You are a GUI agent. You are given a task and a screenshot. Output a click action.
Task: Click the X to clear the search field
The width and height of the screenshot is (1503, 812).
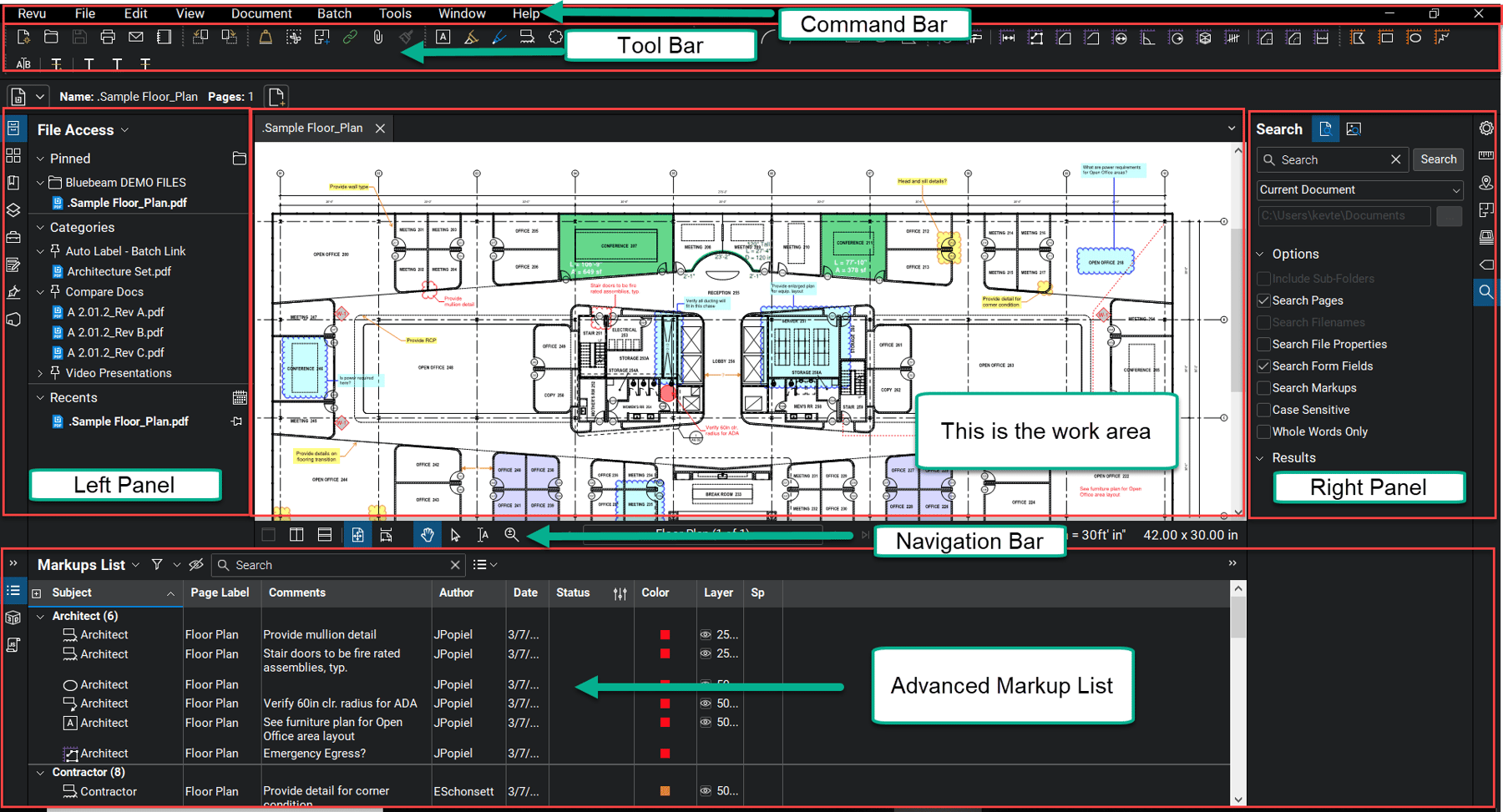click(x=1395, y=159)
